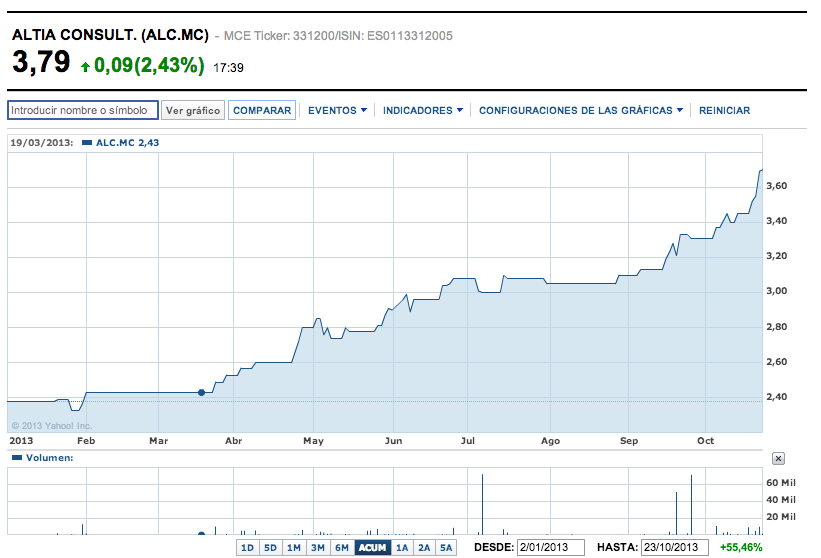The image size is (821, 558).
Task: Show the 1A yearly range
Action: pos(402,548)
